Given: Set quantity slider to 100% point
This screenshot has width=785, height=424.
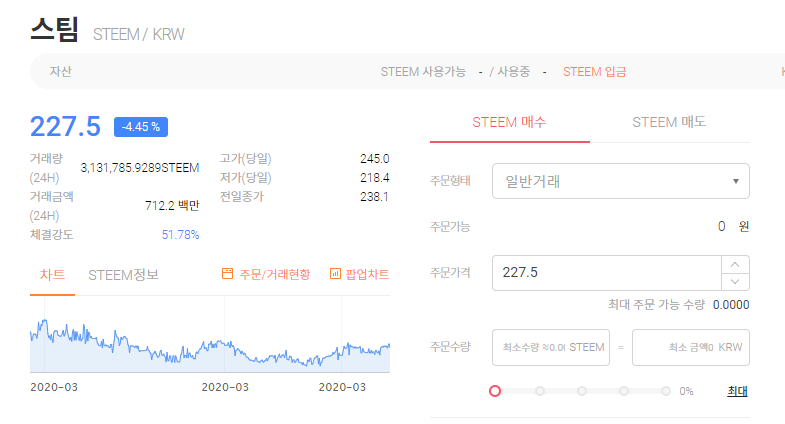Looking at the screenshot, I should pyautogui.click(x=665, y=391).
